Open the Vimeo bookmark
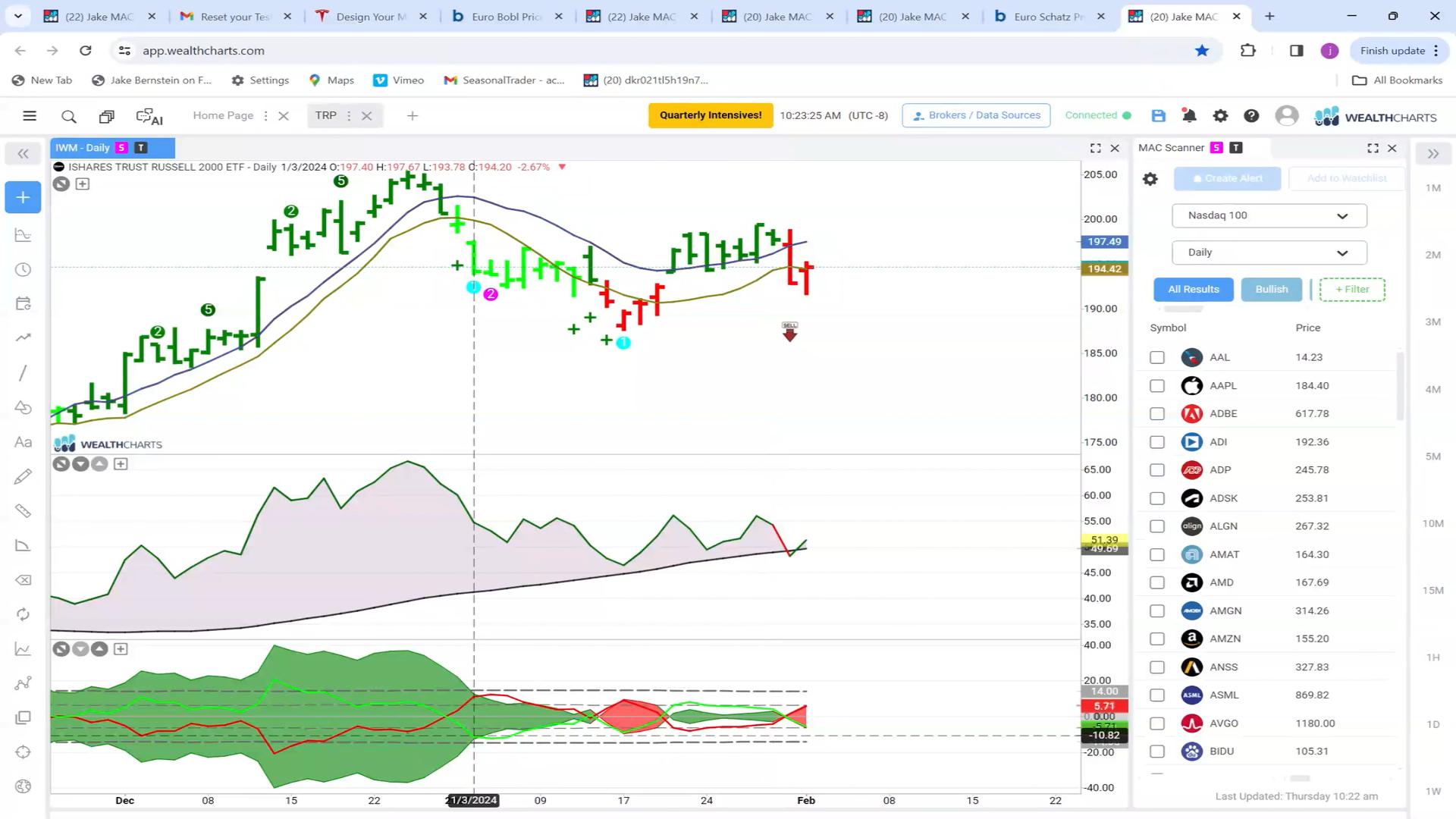The width and height of the screenshot is (1456, 819). coord(399,80)
